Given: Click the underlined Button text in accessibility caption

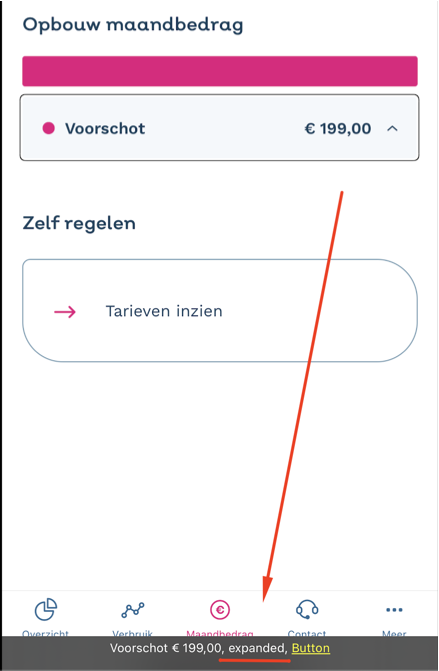Looking at the screenshot, I should coord(311,648).
